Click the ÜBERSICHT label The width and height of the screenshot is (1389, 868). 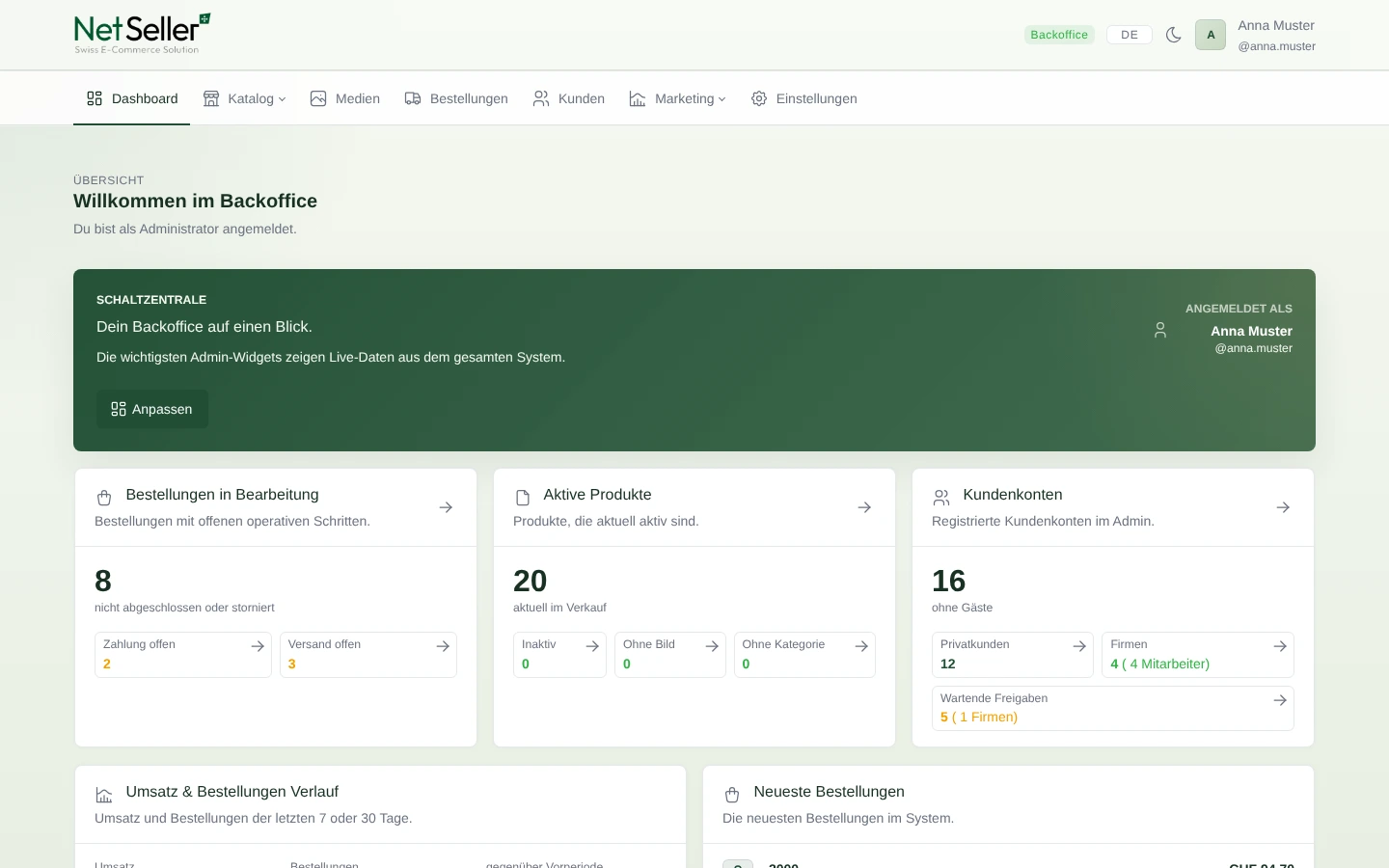click(x=109, y=180)
